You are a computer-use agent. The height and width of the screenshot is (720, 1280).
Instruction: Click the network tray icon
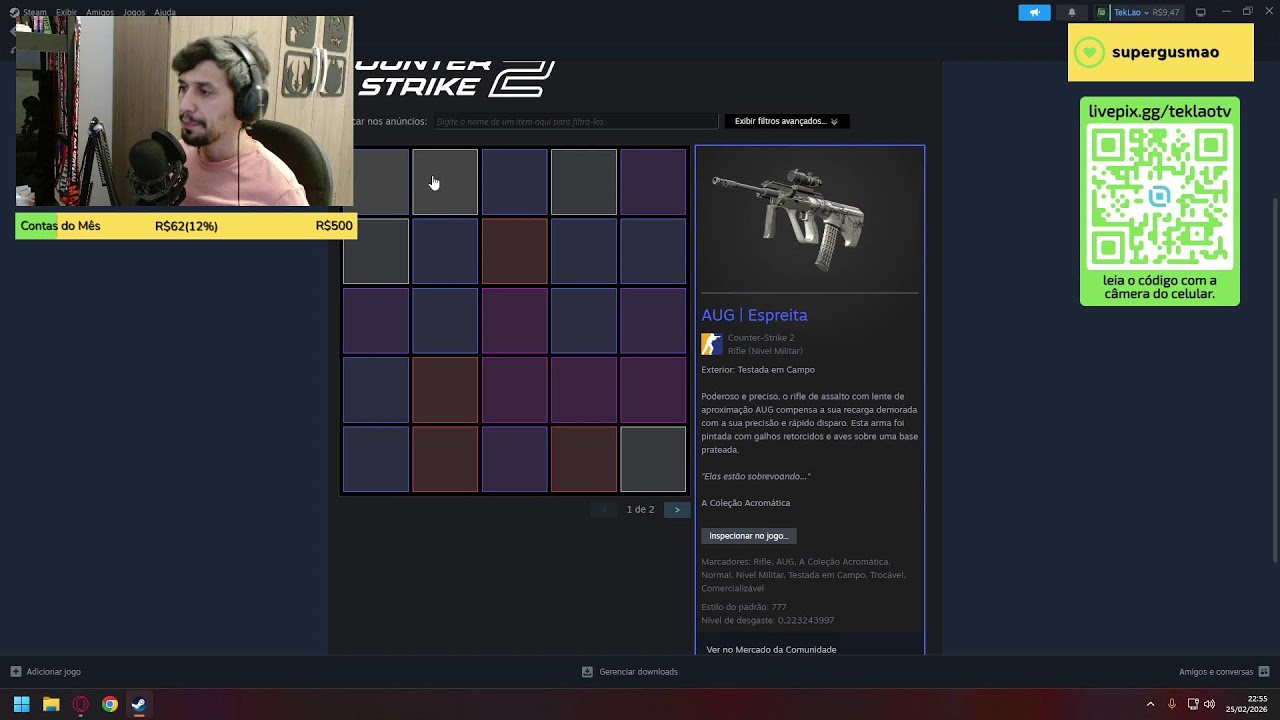[x=1193, y=704]
